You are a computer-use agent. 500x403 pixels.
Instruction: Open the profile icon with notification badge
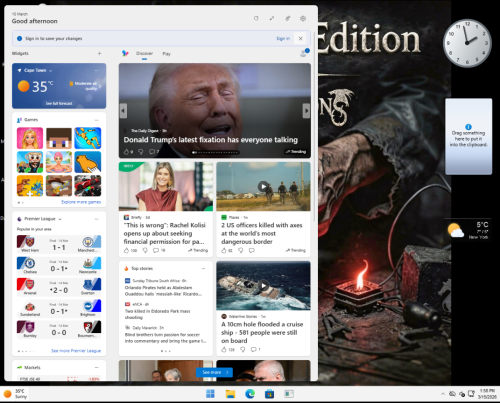[304, 53]
